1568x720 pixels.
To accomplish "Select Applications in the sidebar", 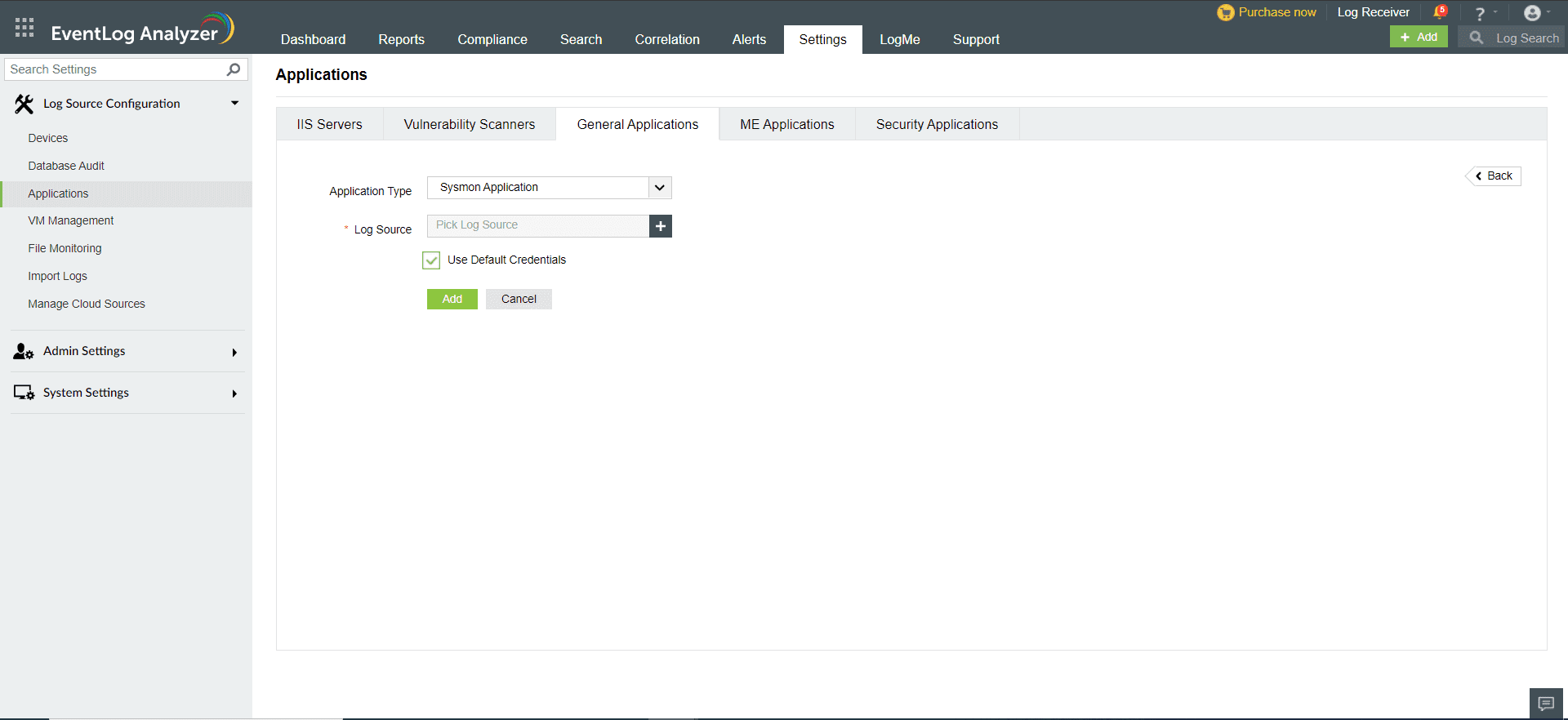I will click(x=58, y=193).
